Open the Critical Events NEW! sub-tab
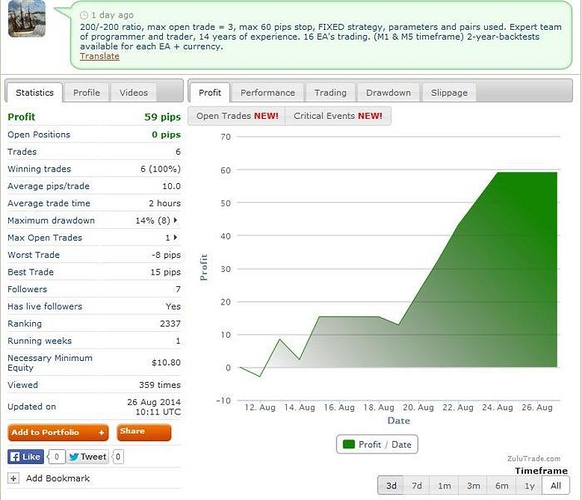 tap(338, 116)
